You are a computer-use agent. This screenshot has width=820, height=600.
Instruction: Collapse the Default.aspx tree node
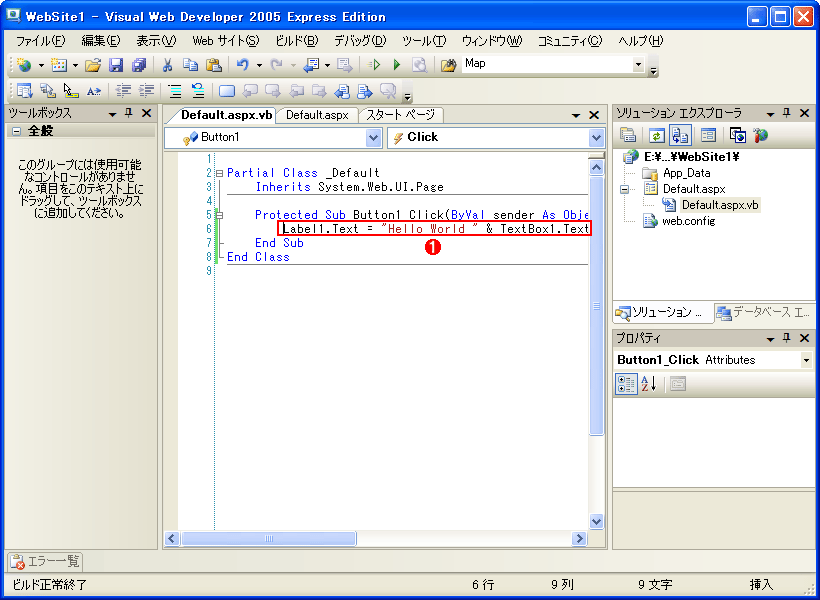click(624, 187)
